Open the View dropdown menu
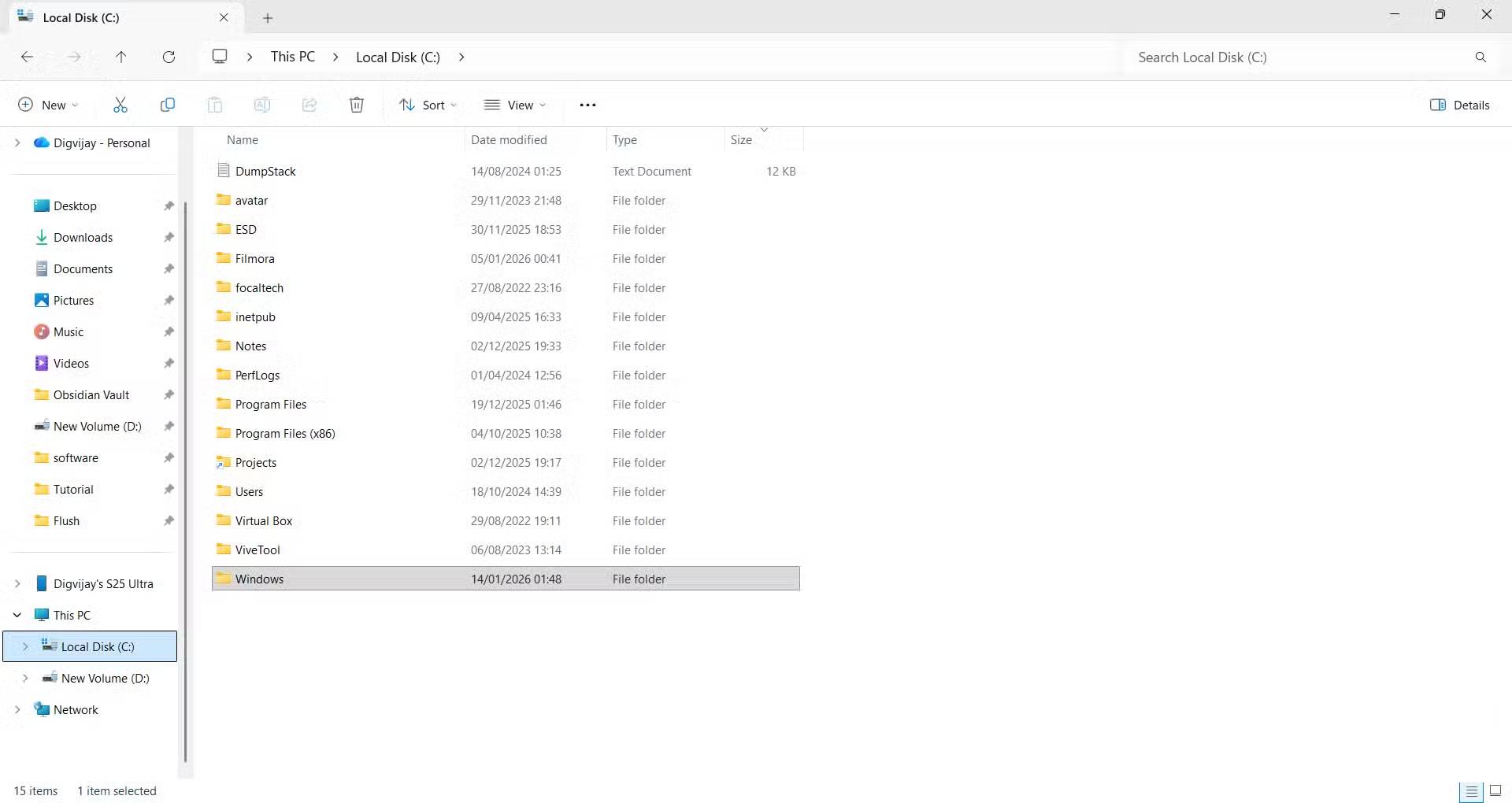The width and height of the screenshot is (1512, 803). tap(515, 105)
